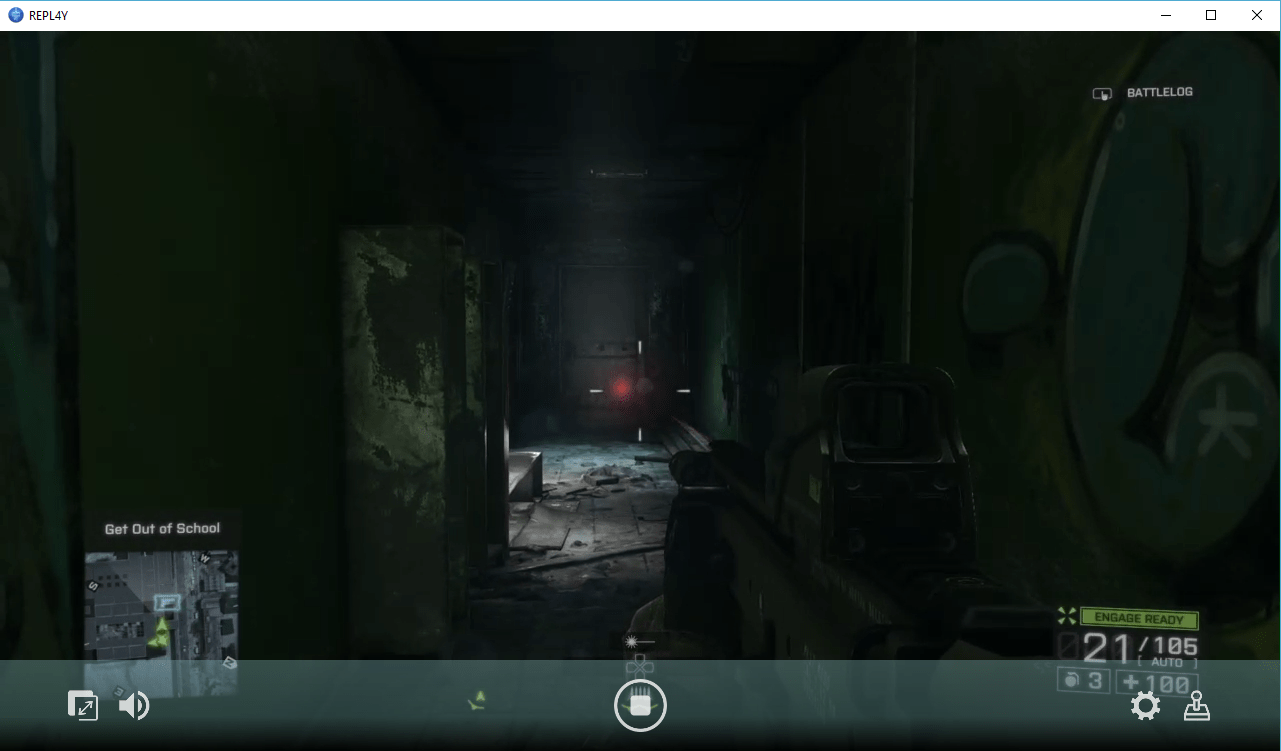Click the AUTO fire mode label
The width and height of the screenshot is (1281, 751).
click(x=1167, y=663)
